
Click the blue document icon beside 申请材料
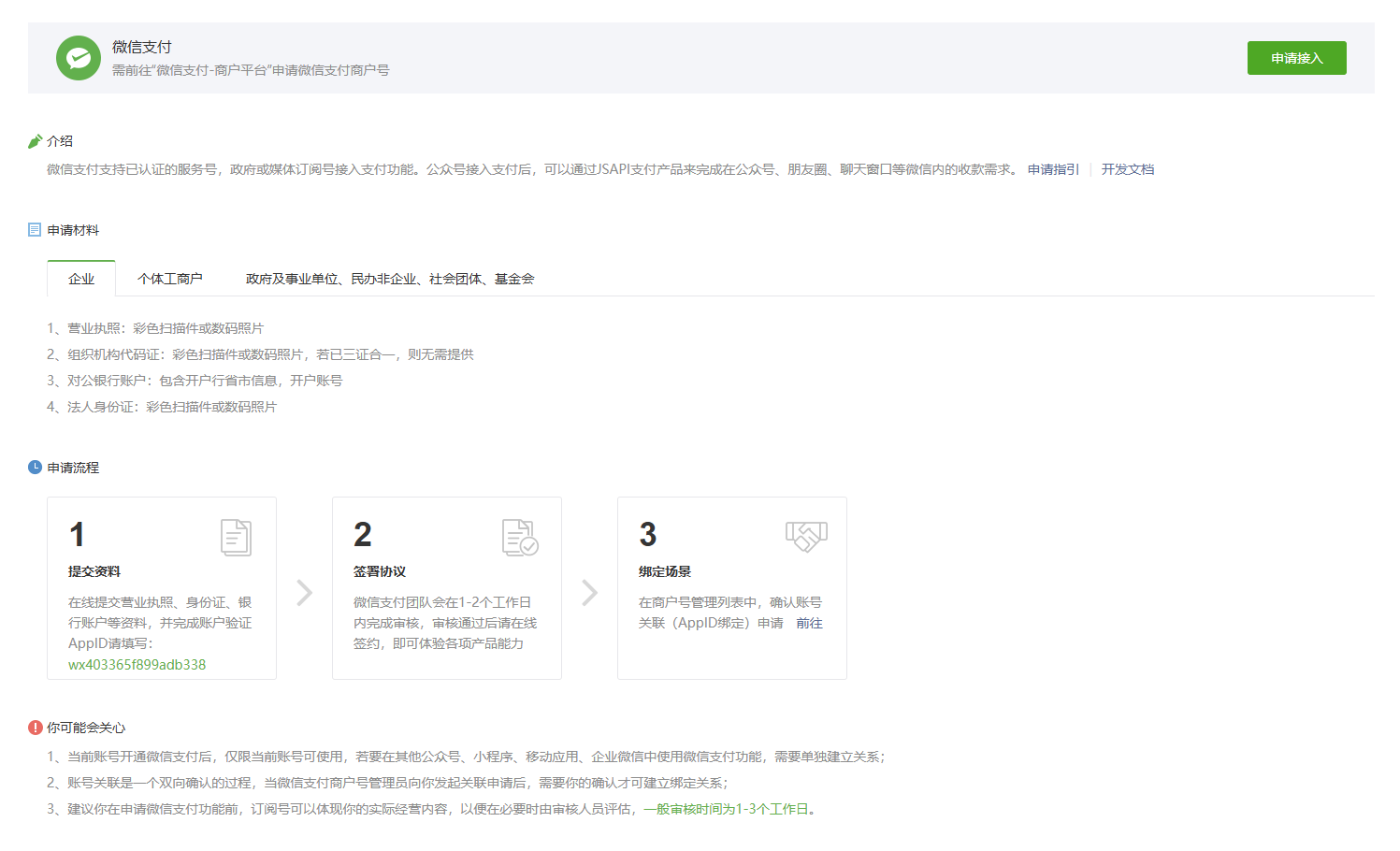tap(35, 230)
